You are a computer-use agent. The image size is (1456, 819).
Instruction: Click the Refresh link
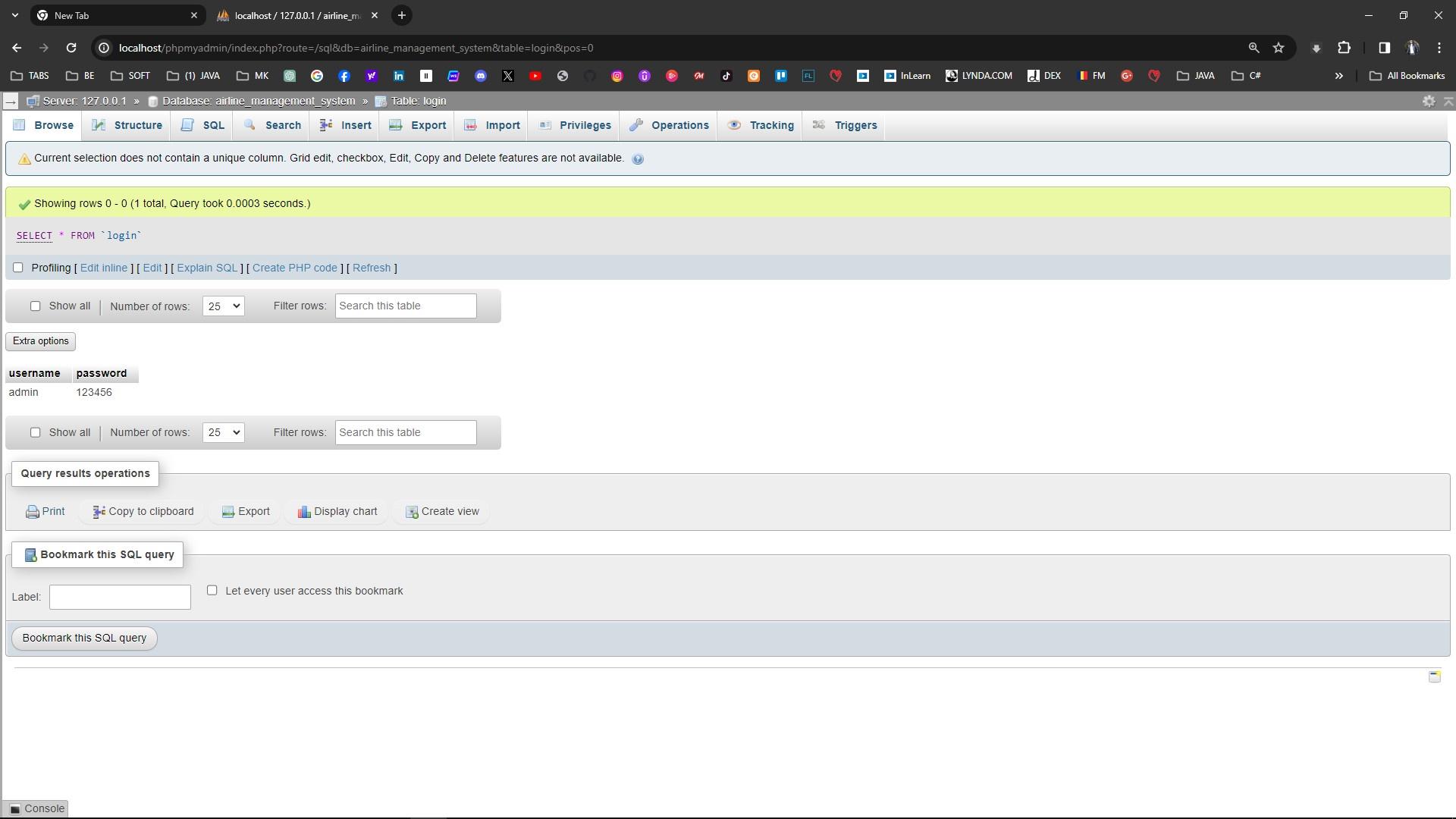372,268
